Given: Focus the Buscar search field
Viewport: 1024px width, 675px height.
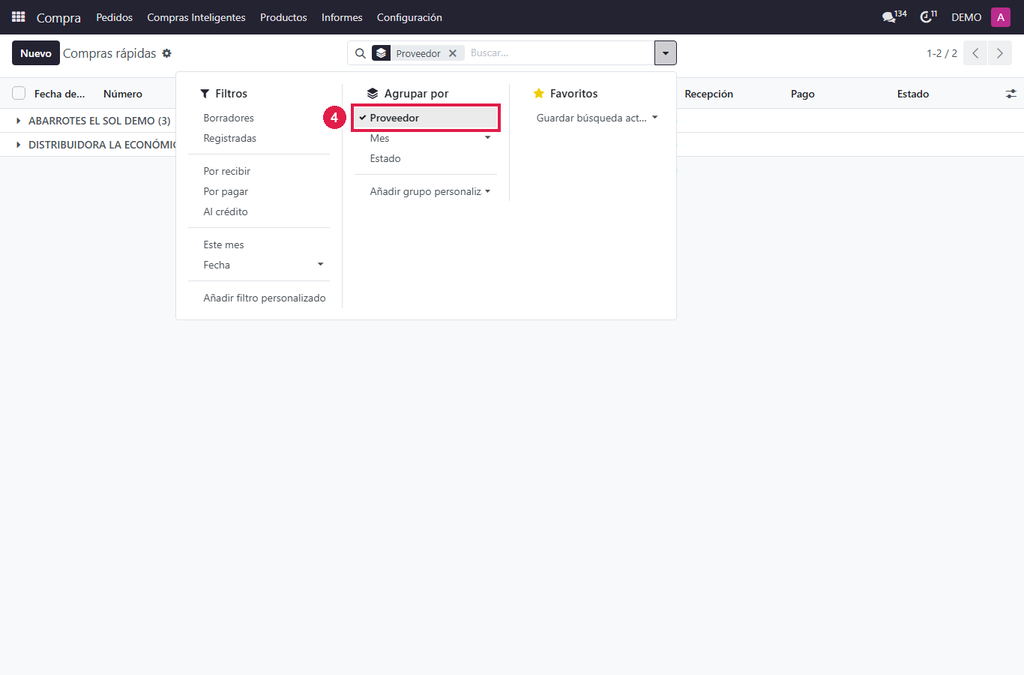Looking at the screenshot, I should click(558, 54).
